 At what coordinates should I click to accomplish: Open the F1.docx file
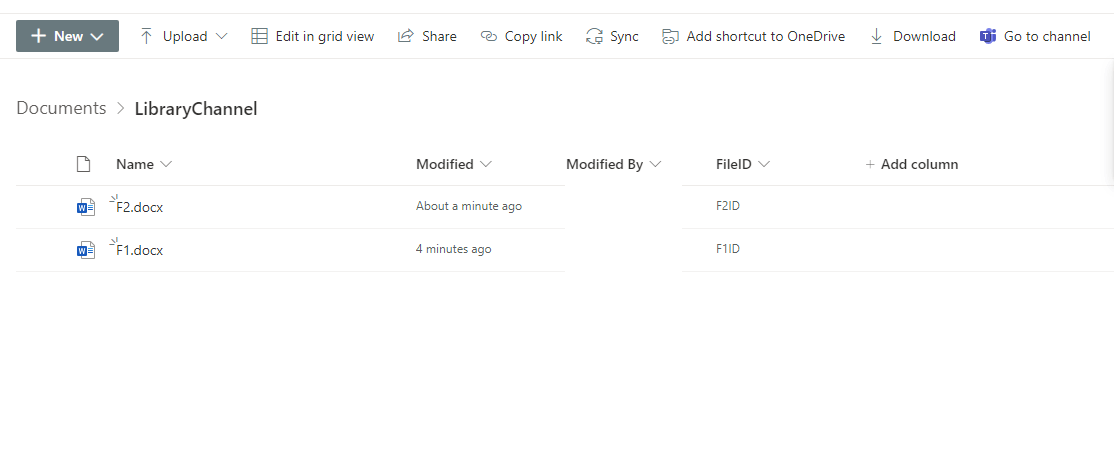click(139, 250)
